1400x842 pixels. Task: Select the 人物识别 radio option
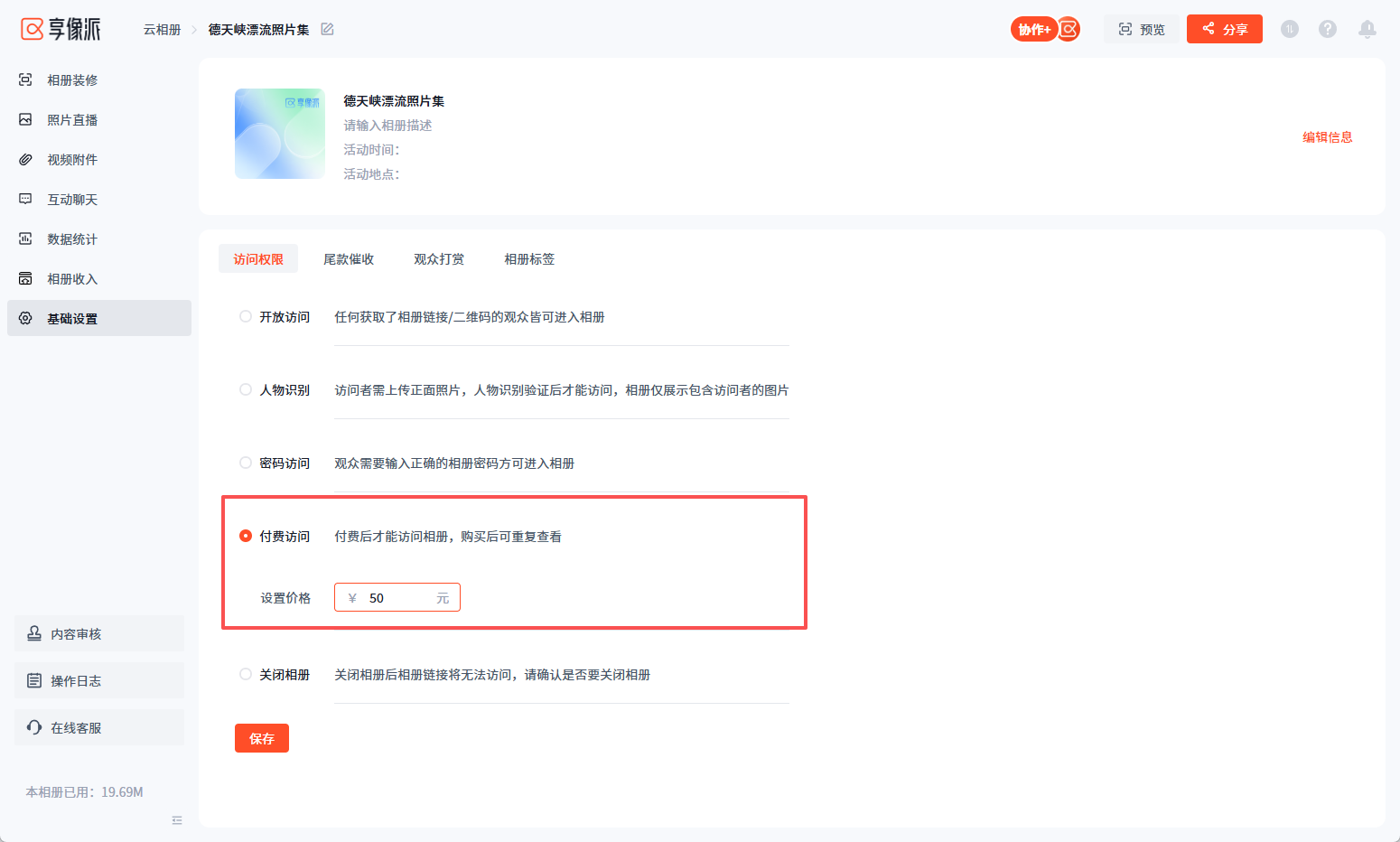pos(246,389)
